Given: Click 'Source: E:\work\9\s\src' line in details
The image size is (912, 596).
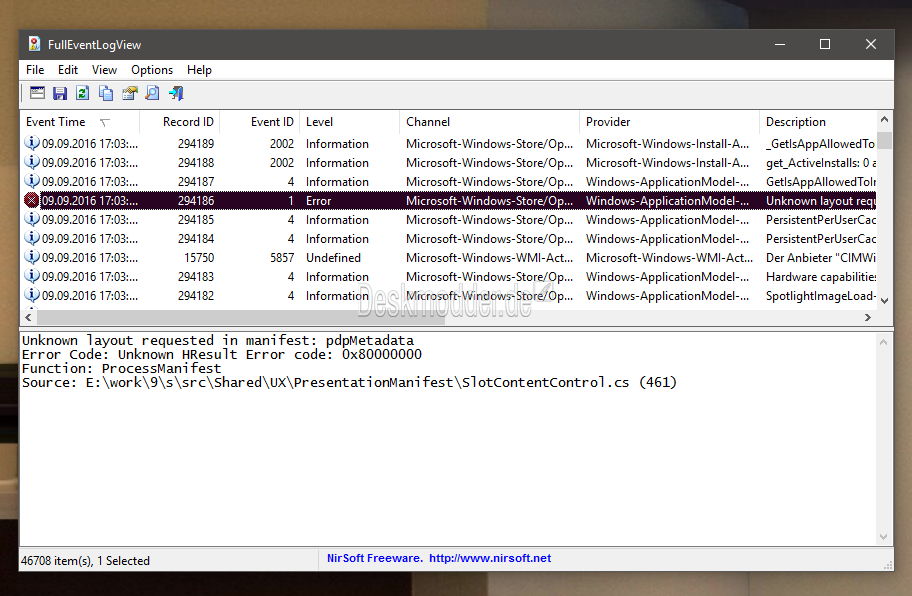Looking at the screenshot, I should pos(349,383).
